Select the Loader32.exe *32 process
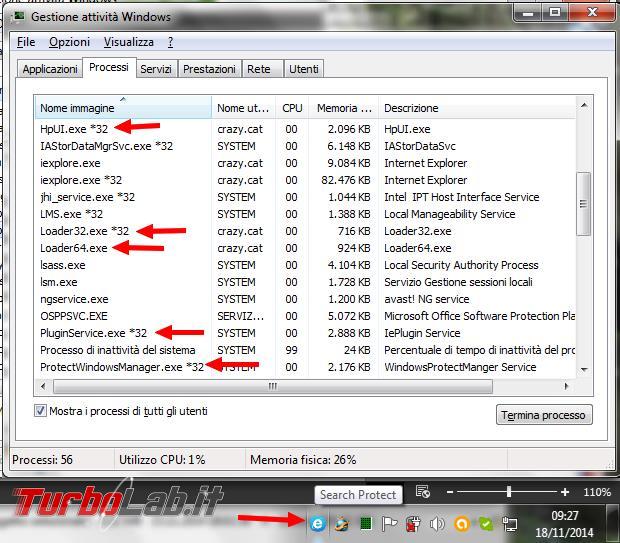The height and width of the screenshot is (543, 620). [305, 231]
